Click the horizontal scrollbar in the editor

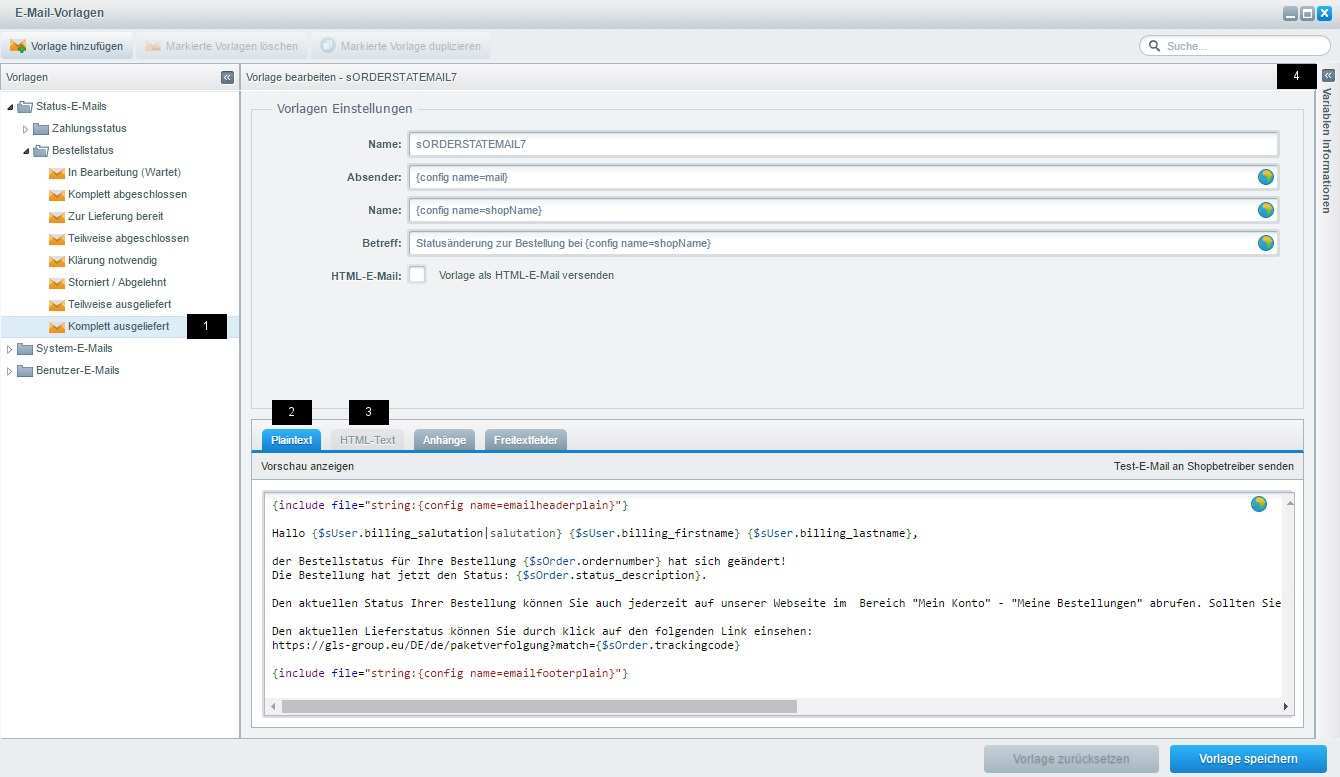tap(539, 706)
